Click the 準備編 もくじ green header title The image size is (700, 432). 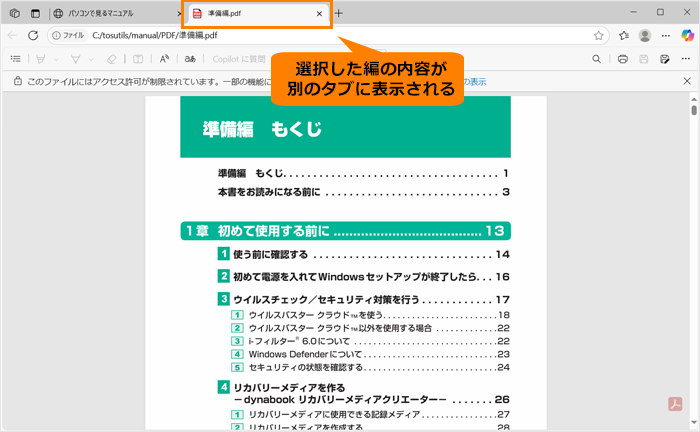262,129
